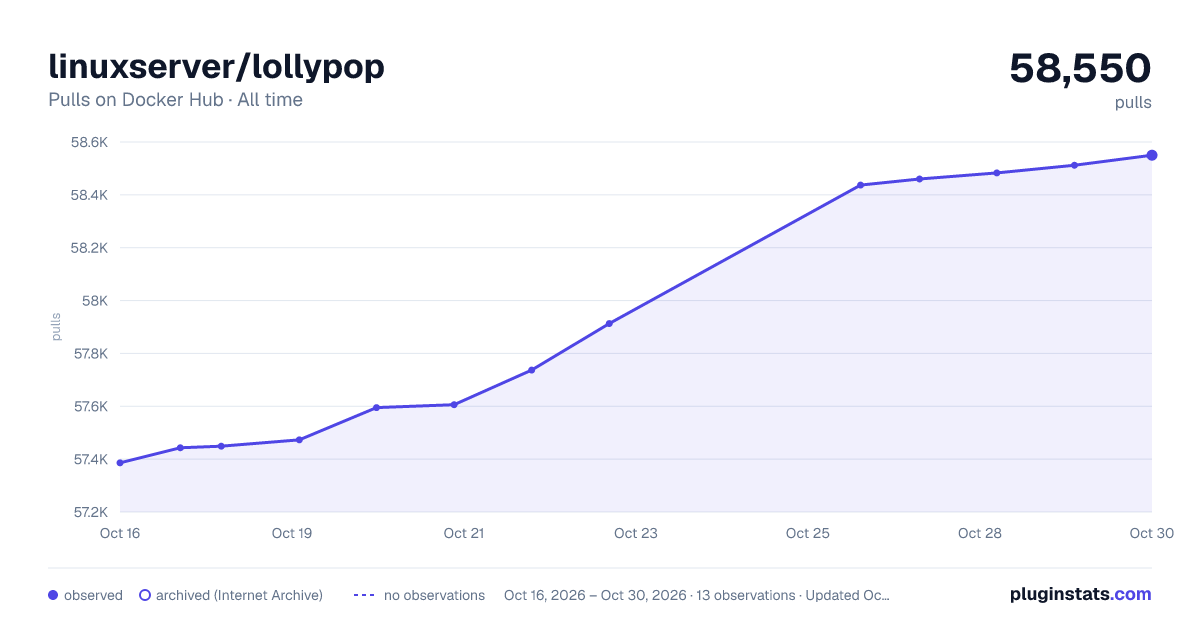Click the 'observed' legend label
The height and width of the screenshot is (630, 1200).
click(x=93, y=595)
